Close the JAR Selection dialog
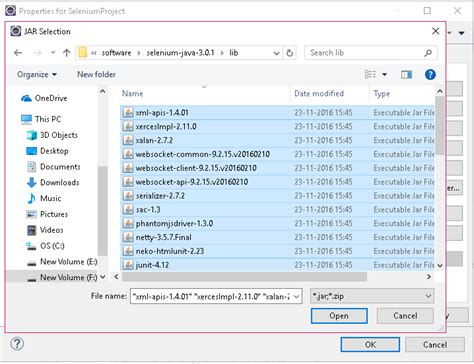 click(x=435, y=31)
